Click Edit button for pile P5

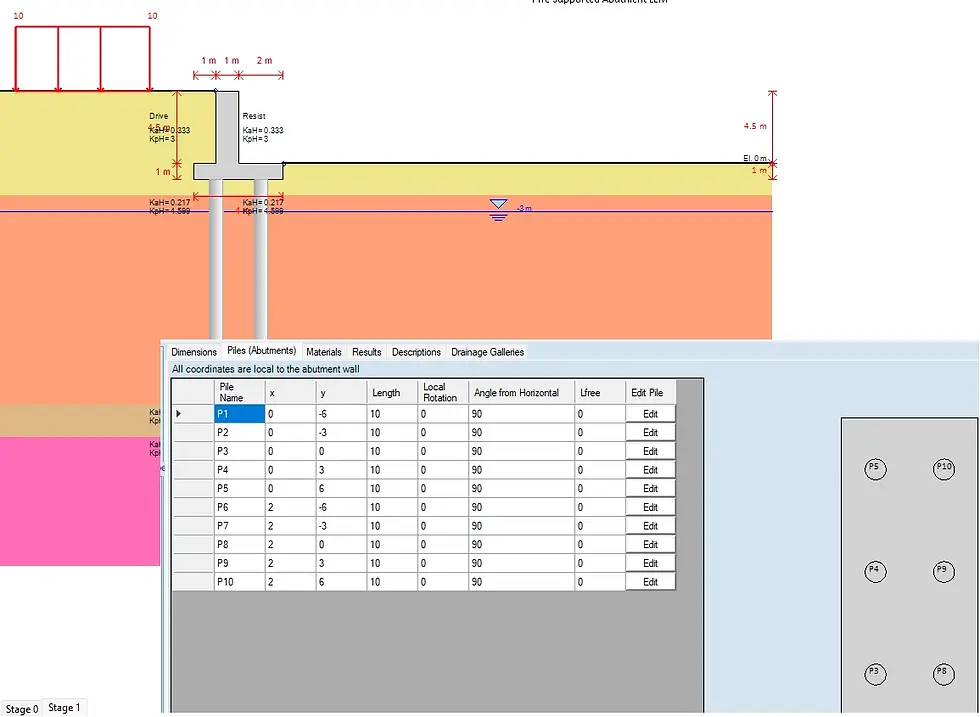(x=651, y=489)
